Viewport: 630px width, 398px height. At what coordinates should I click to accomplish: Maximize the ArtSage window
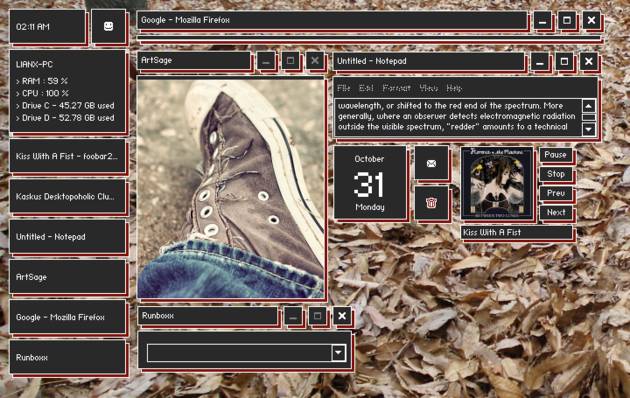(x=290, y=61)
